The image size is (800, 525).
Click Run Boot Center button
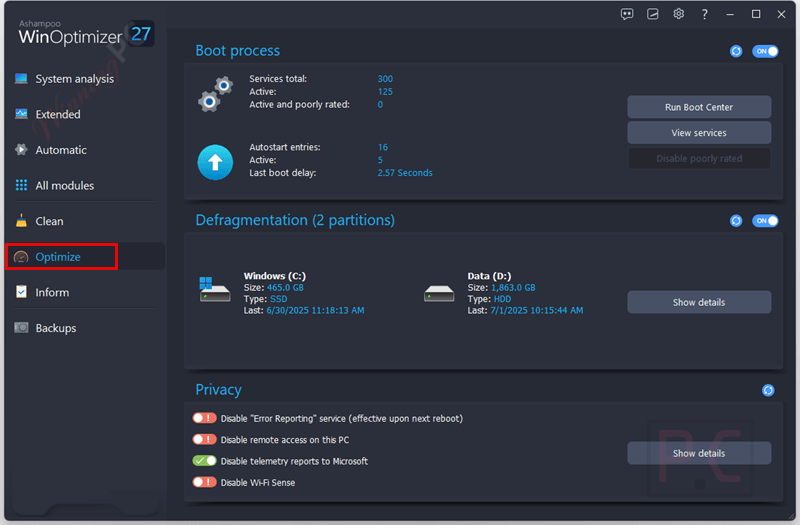tap(699, 107)
